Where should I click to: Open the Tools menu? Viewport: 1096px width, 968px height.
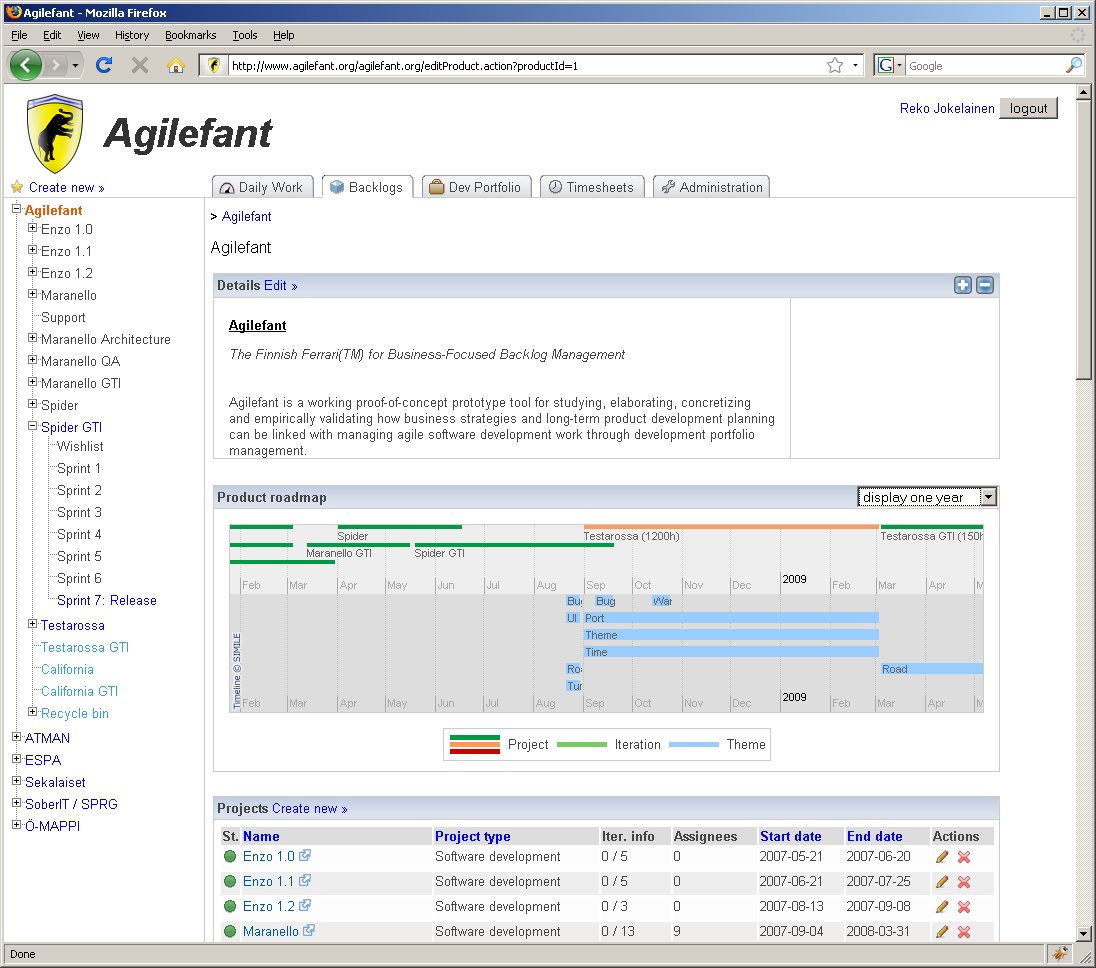pyautogui.click(x=245, y=35)
